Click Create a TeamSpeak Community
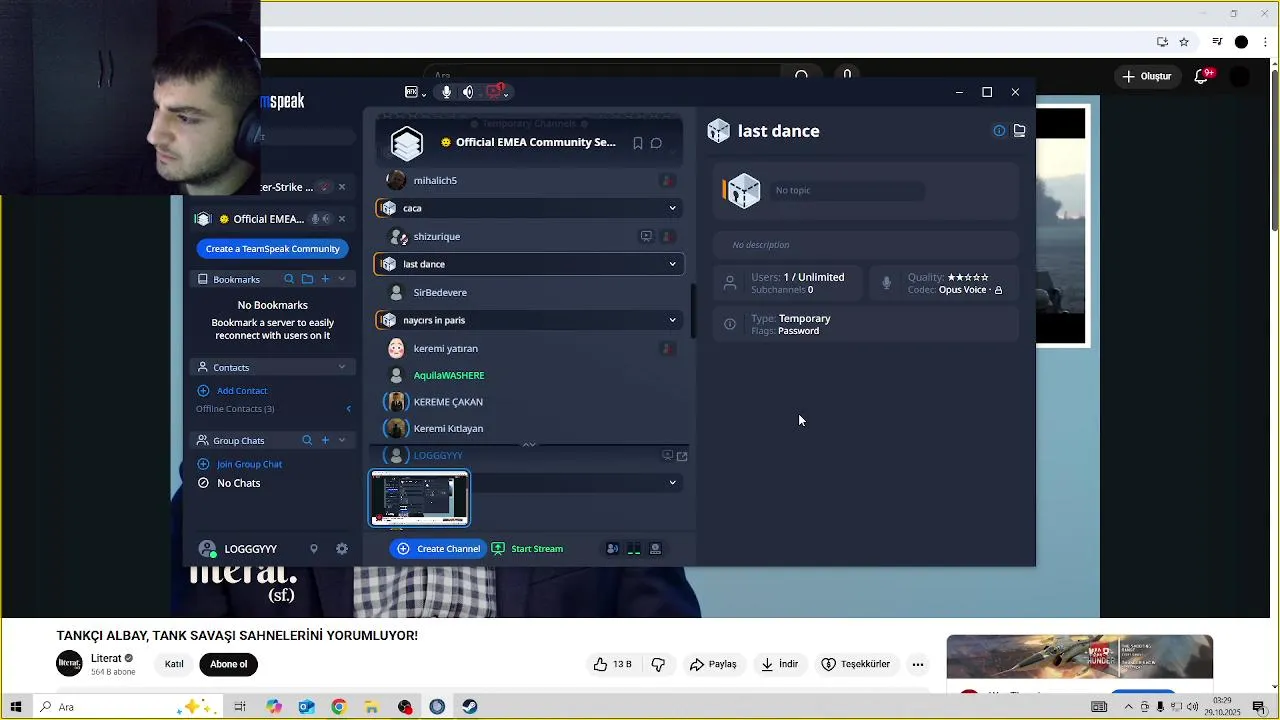This screenshot has width=1280, height=720. pos(273,248)
